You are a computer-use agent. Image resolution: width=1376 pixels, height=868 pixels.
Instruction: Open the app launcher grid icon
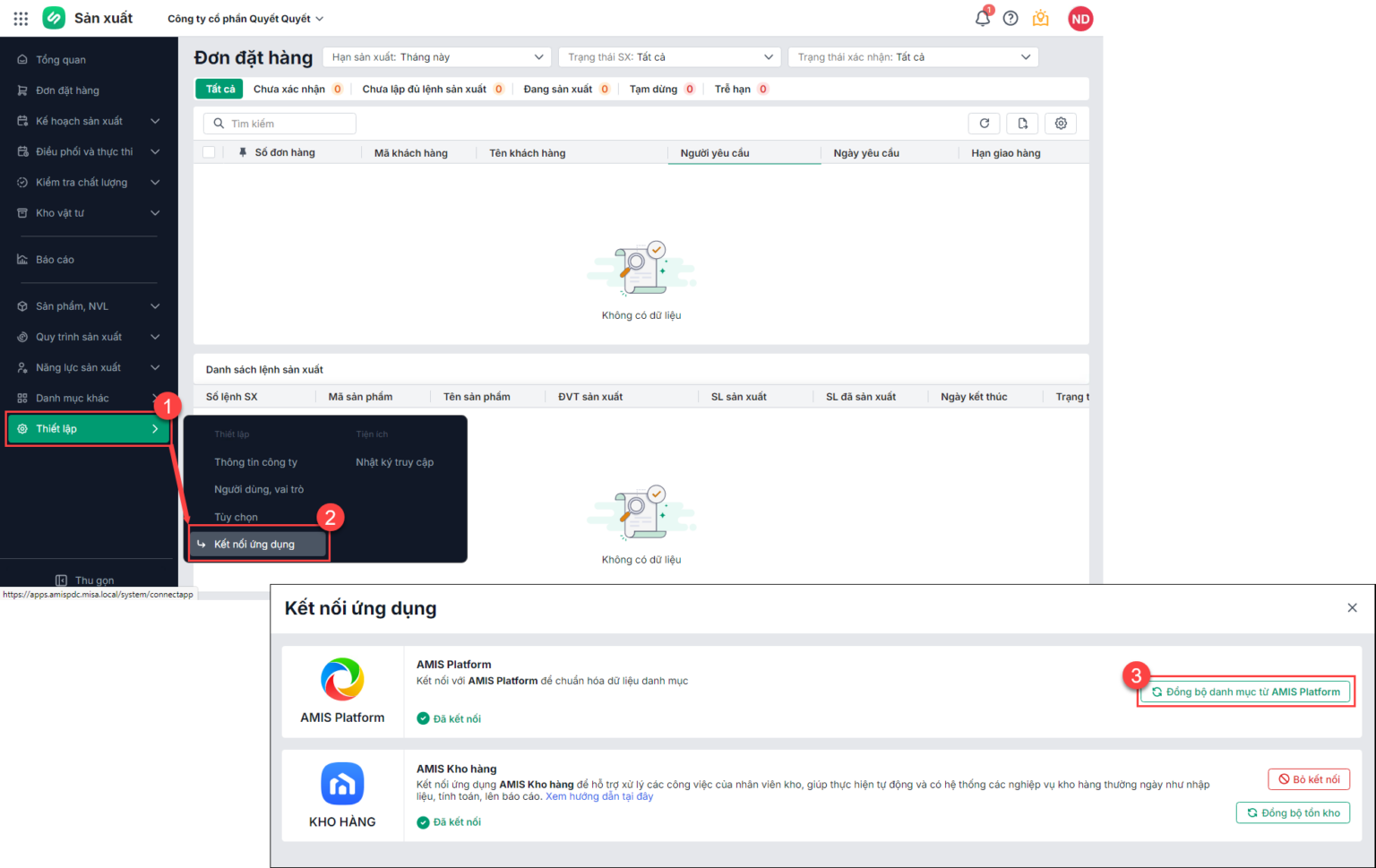coord(20,17)
